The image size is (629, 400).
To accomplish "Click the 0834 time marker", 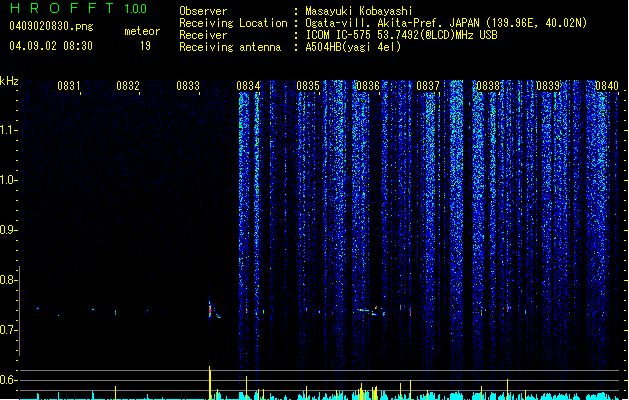I will click(x=248, y=86).
